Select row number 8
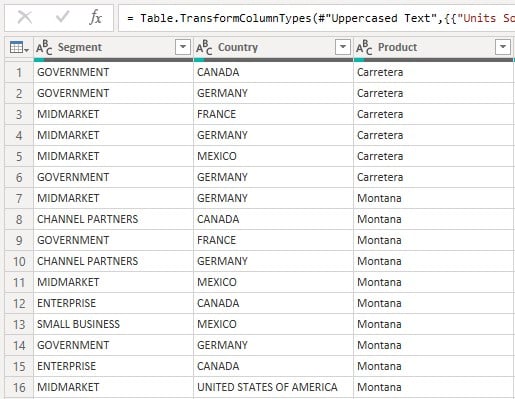The height and width of the screenshot is (399, 515). pyautogui.click(x=19, y=219)
